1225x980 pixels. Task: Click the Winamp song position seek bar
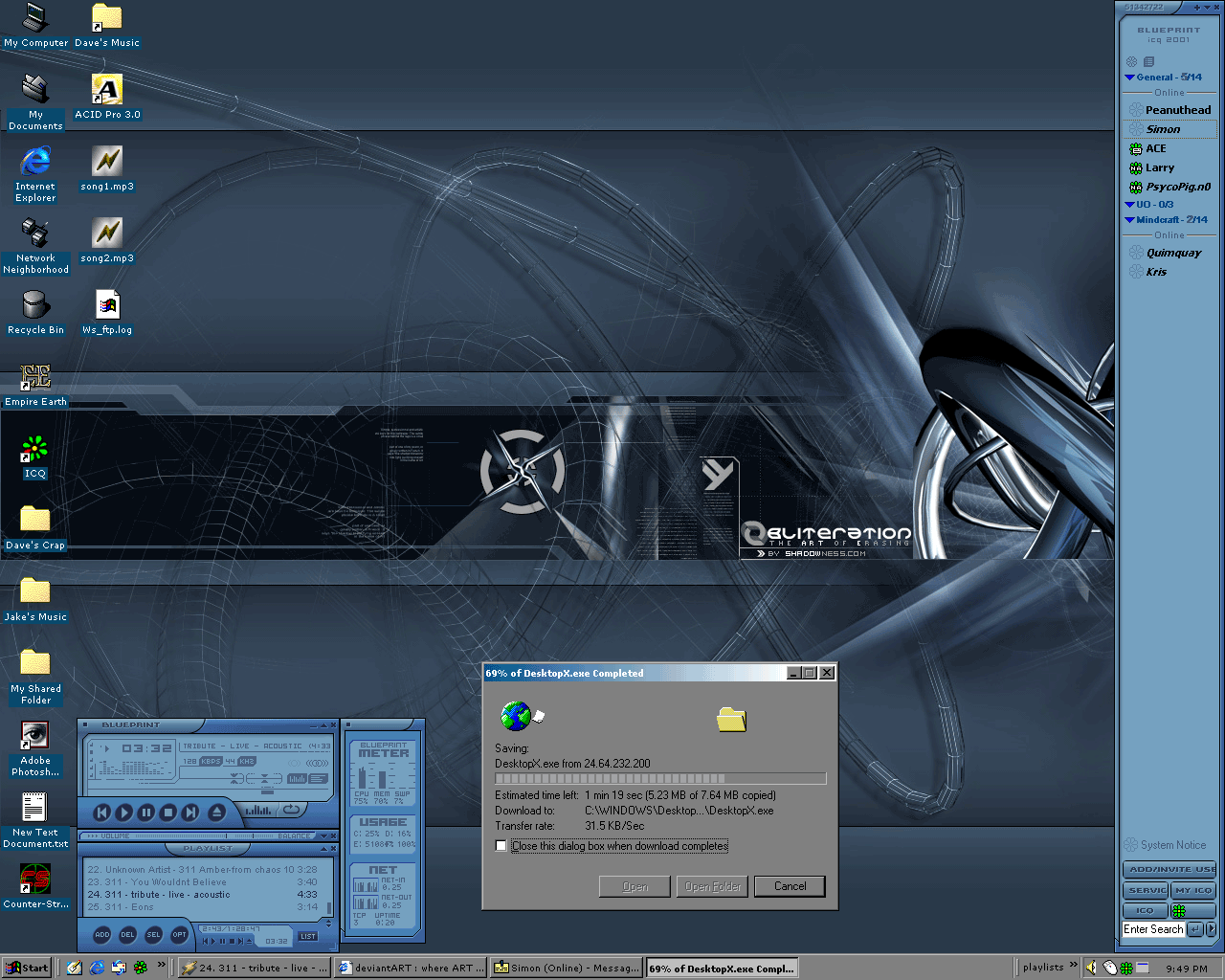coord(208,791)
